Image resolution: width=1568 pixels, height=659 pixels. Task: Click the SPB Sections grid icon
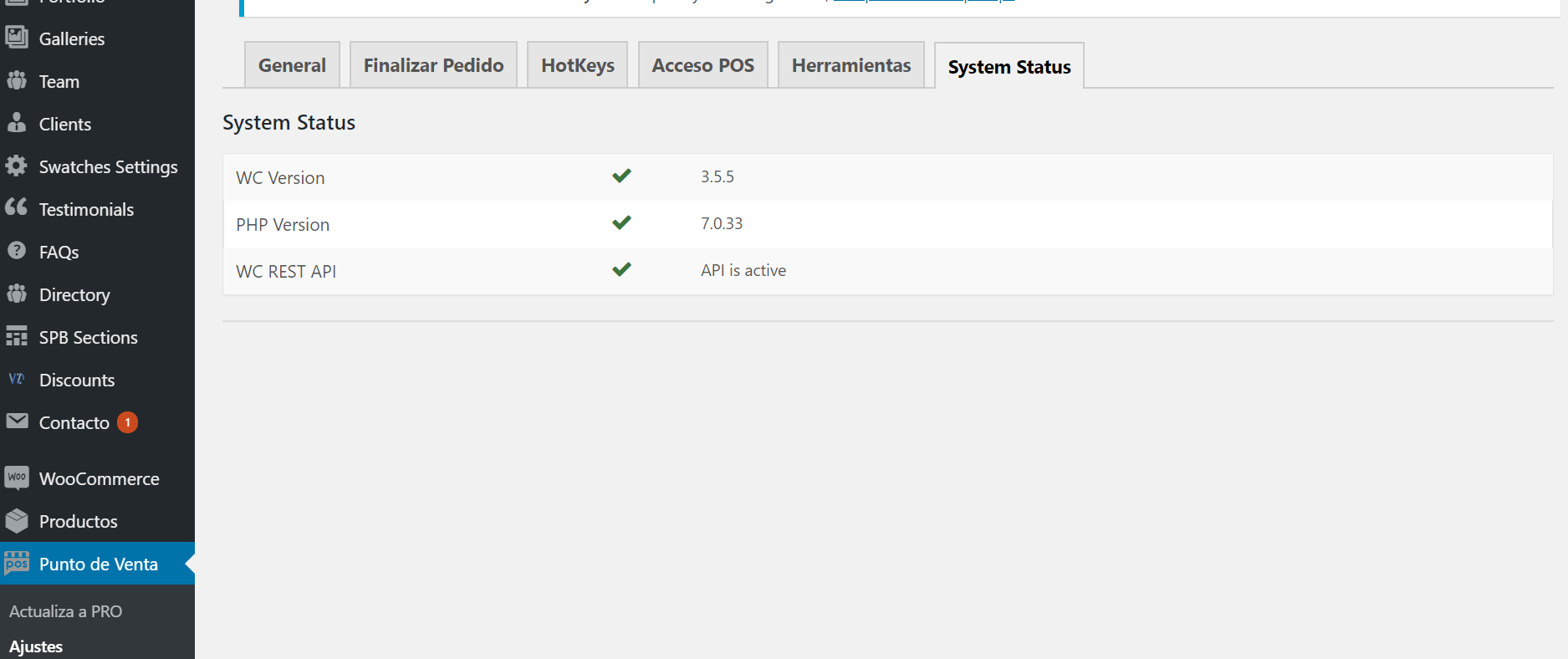tap(17, 336)
